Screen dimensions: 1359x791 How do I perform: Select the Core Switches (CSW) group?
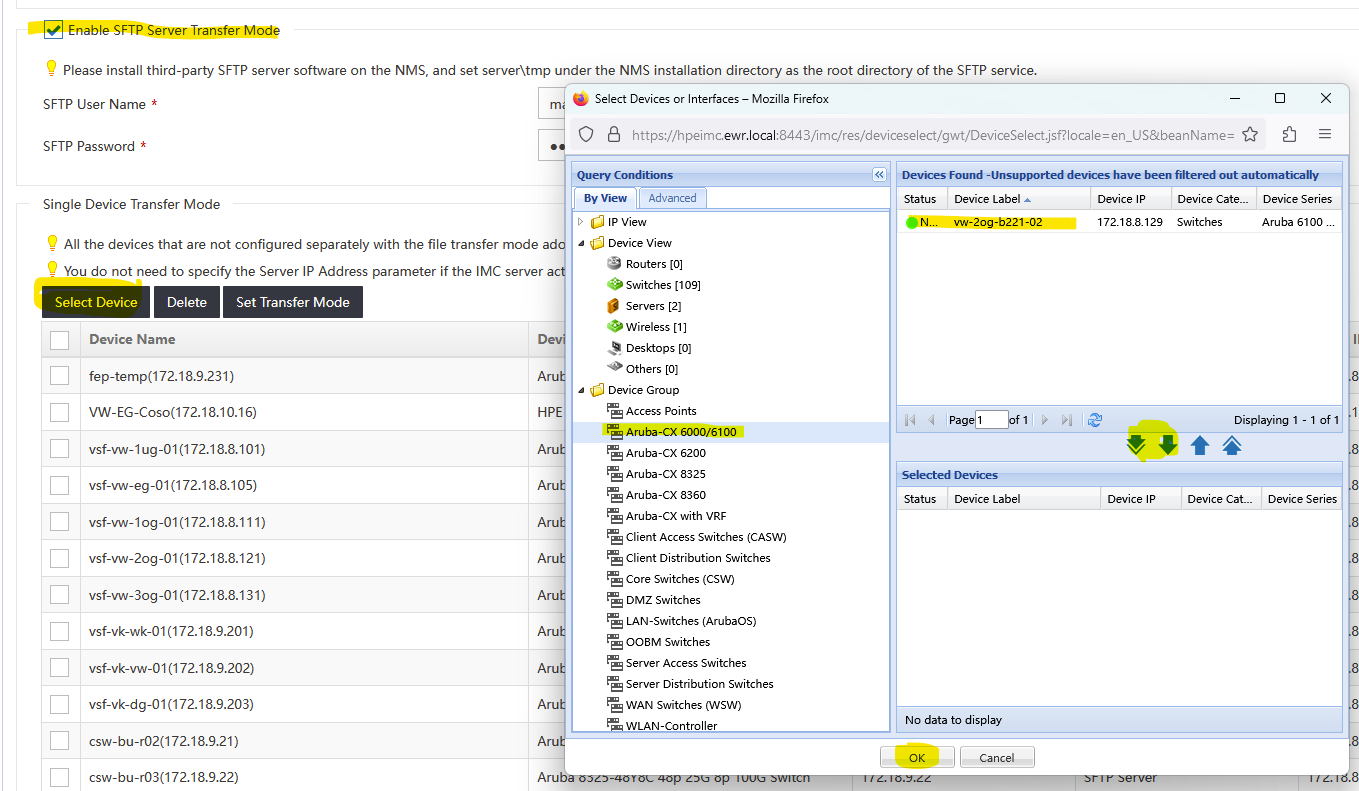coord(680,579)
